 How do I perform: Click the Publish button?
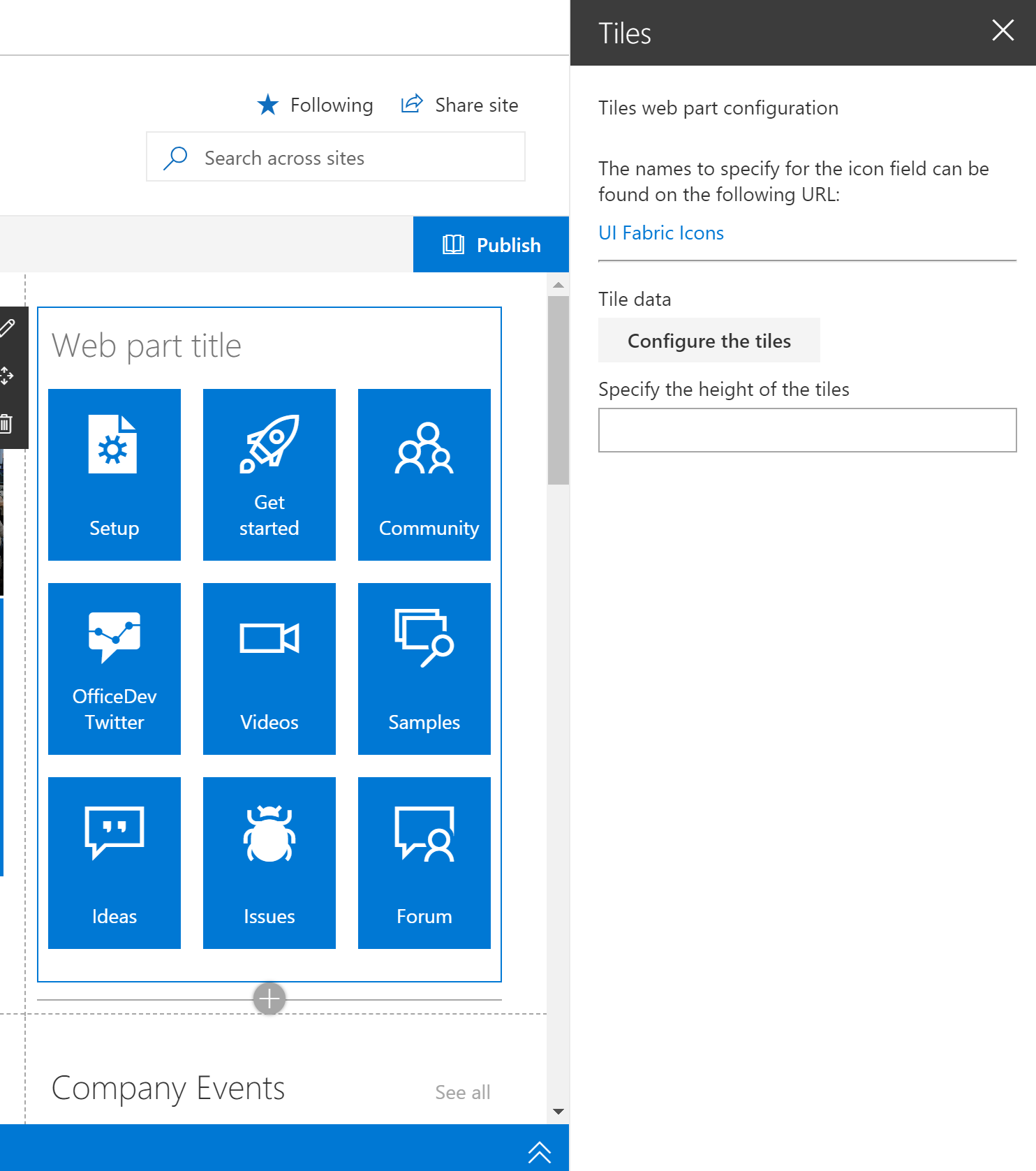coord(491,245)
